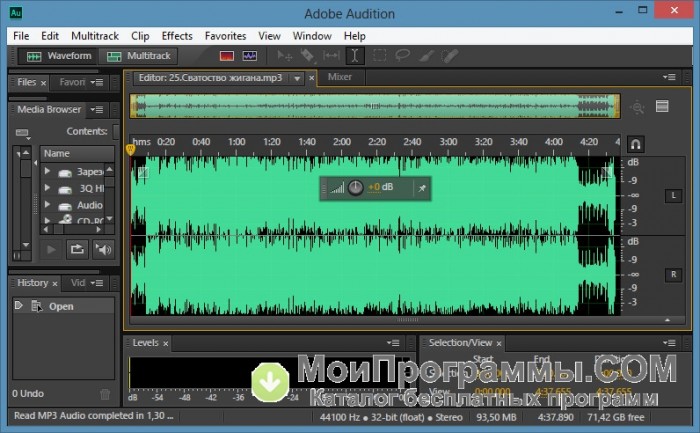Open History panel options menu
Image resolution: width=700 pixels, height=433 pixels.
click(x=97, y=283)
